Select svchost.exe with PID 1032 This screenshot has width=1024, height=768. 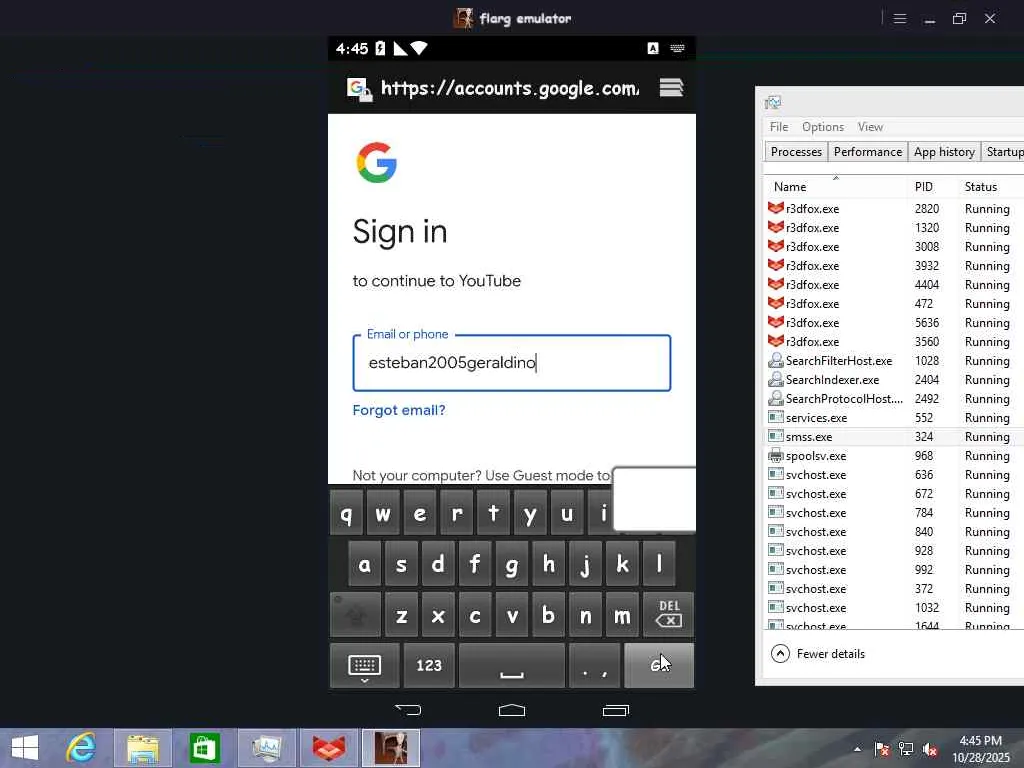(x=894, y=608)
